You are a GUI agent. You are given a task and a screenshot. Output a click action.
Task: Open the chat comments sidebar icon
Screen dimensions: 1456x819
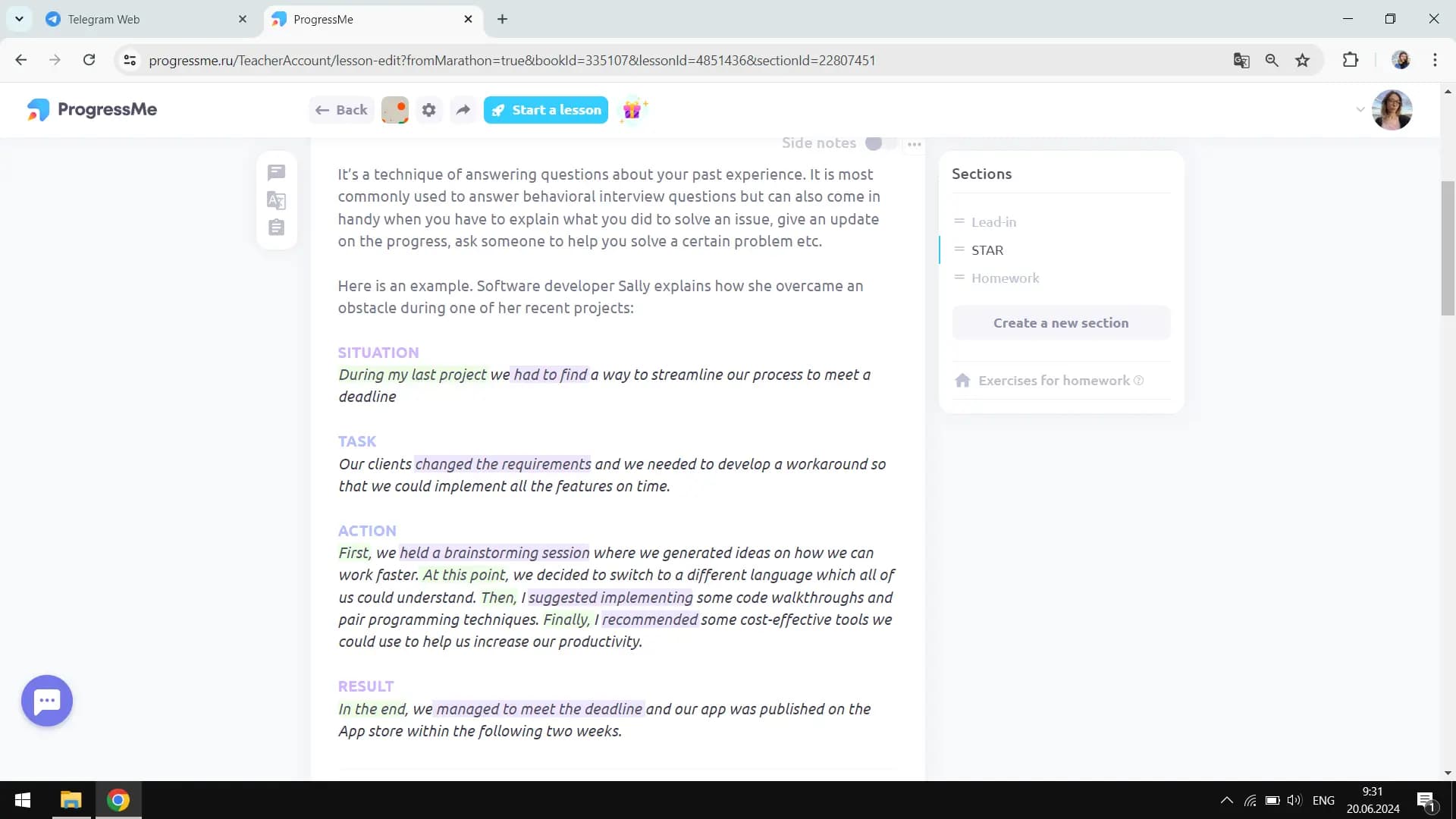coord(276,173)
